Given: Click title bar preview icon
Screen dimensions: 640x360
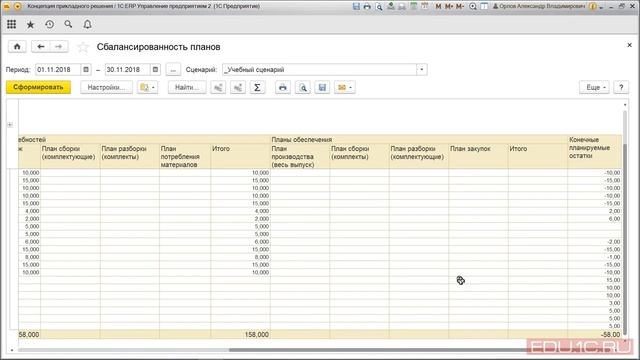Looking at the screenshot, I should 379,6.
